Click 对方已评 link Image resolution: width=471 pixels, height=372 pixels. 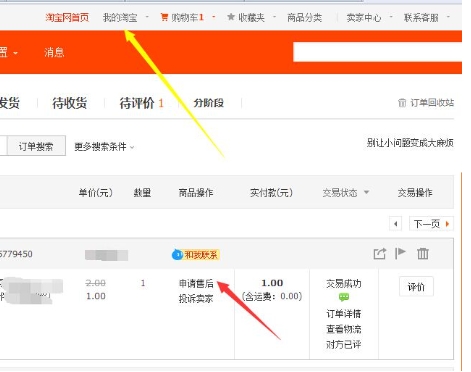tap(344, 344)
